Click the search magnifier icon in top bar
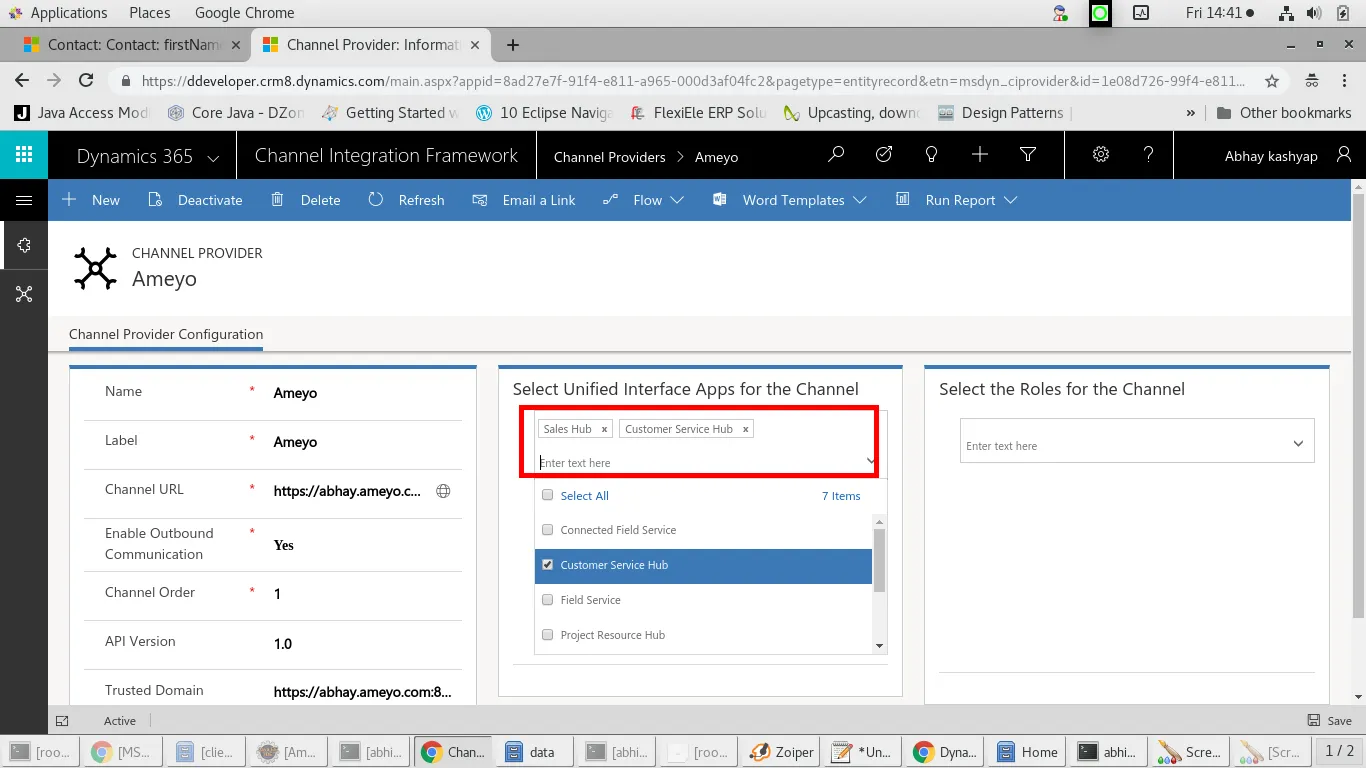 tap(836, 155)
